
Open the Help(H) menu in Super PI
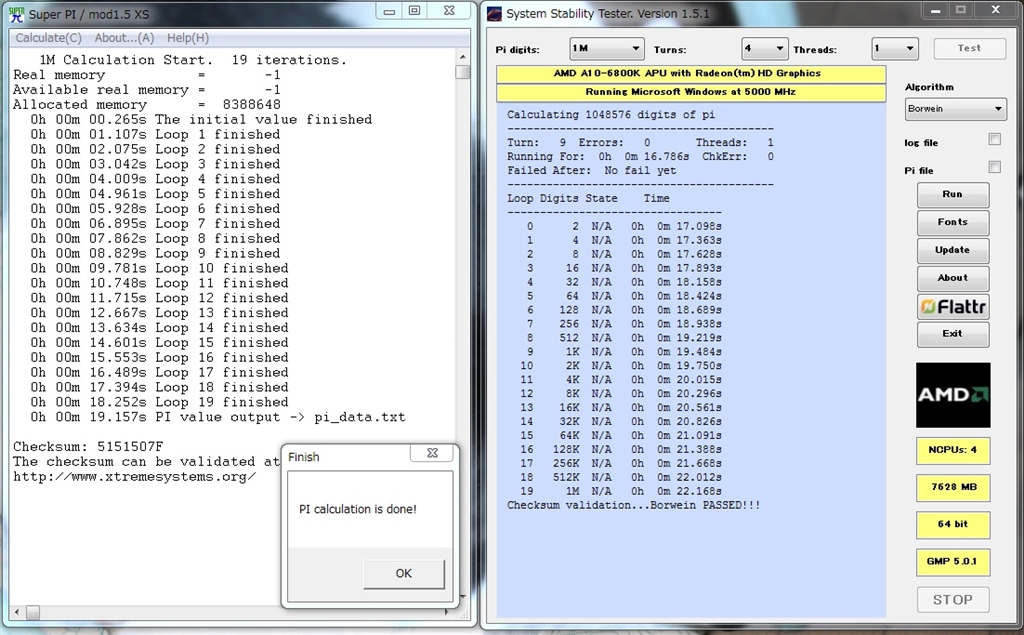coord(187,38)
